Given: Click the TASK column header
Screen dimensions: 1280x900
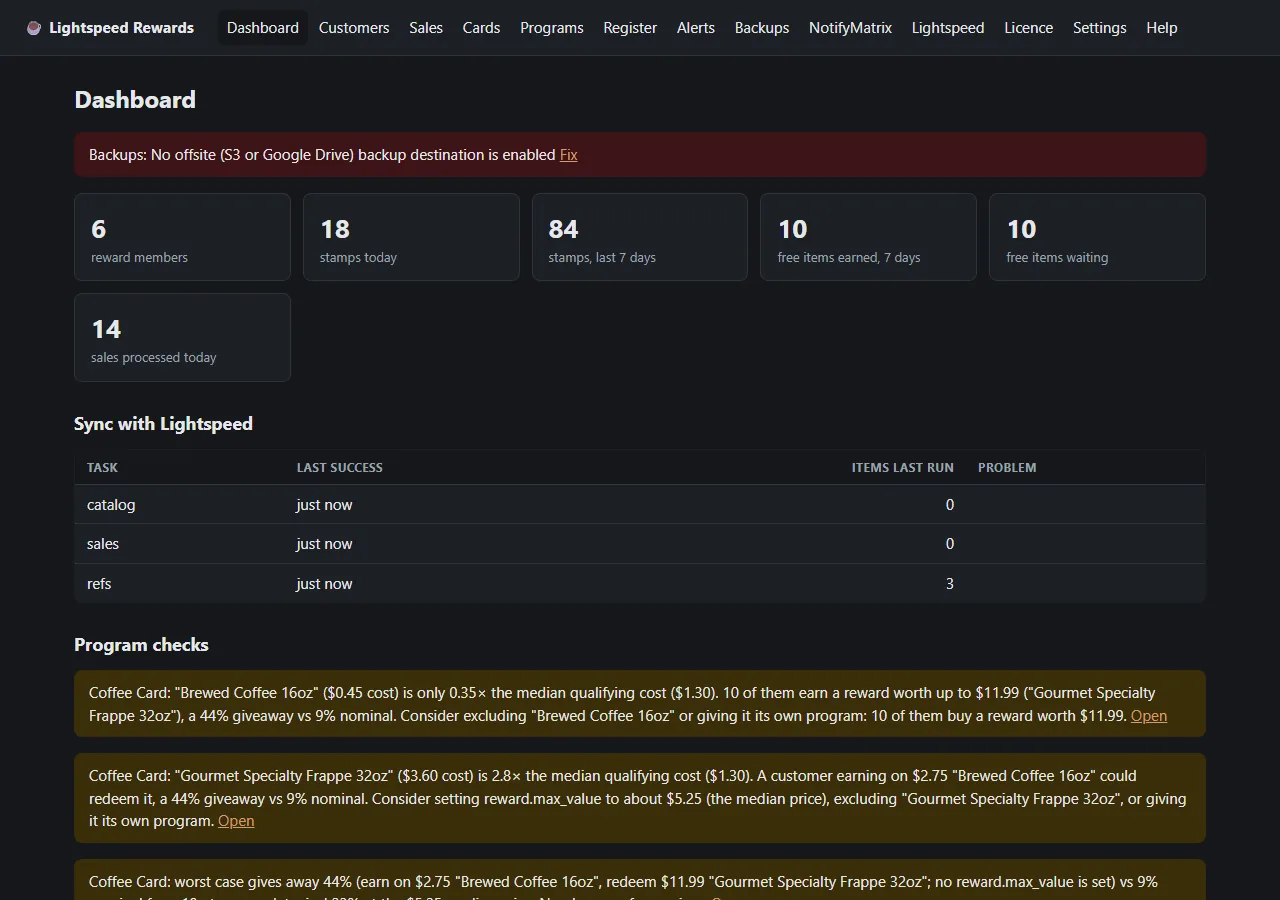Looking at the screenshot, I should pos(102,468).
